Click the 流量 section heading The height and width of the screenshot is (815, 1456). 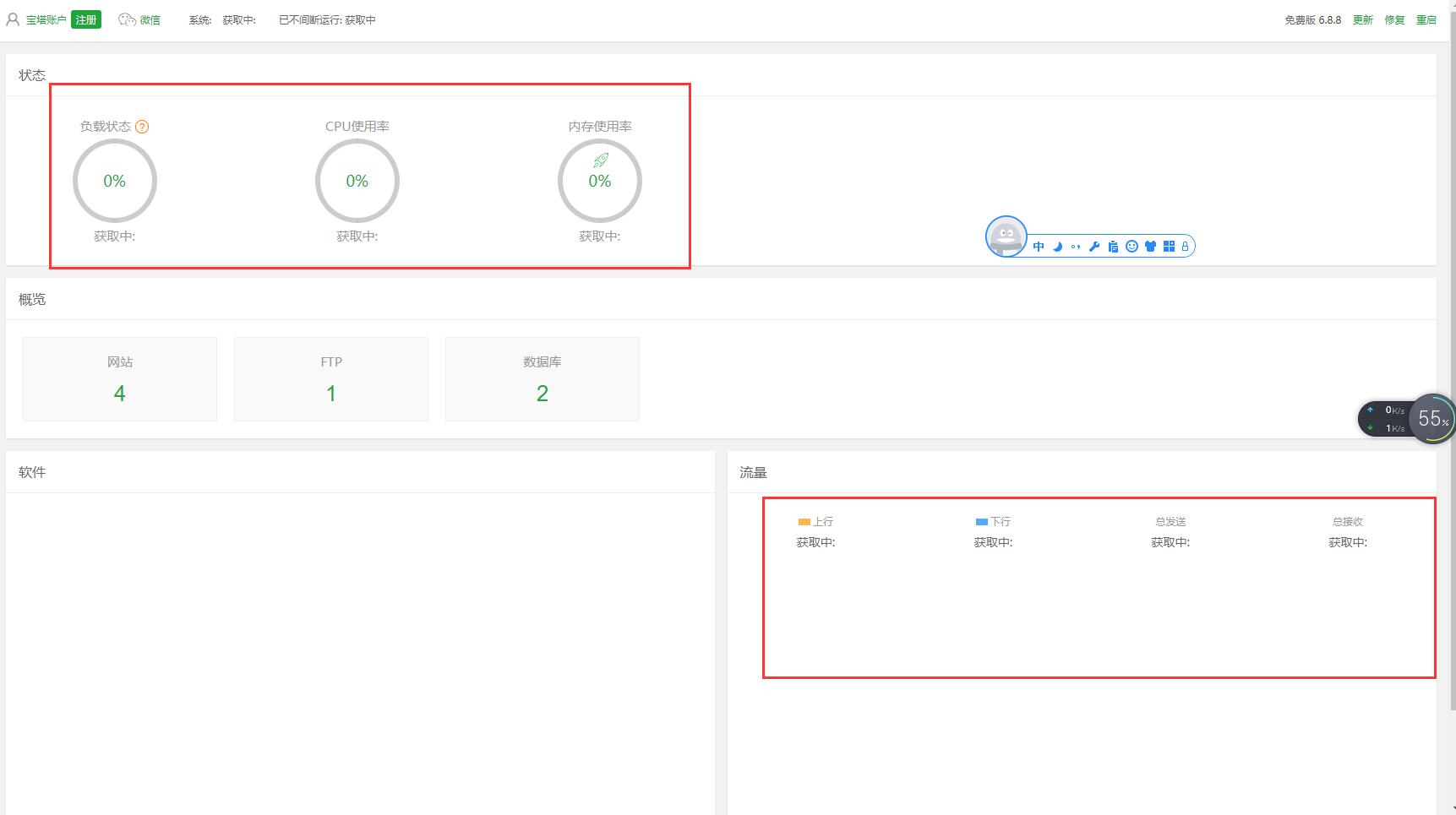point(753,473)
